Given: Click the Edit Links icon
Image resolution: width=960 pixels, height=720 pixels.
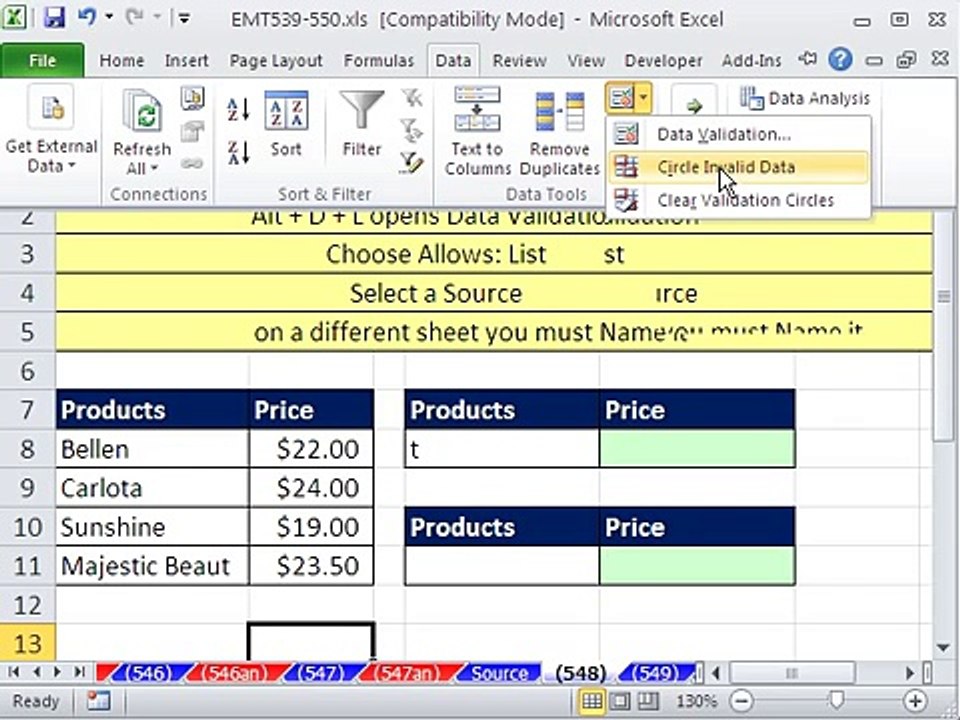Looking at the screenshot, I should [x=192, y=163].
